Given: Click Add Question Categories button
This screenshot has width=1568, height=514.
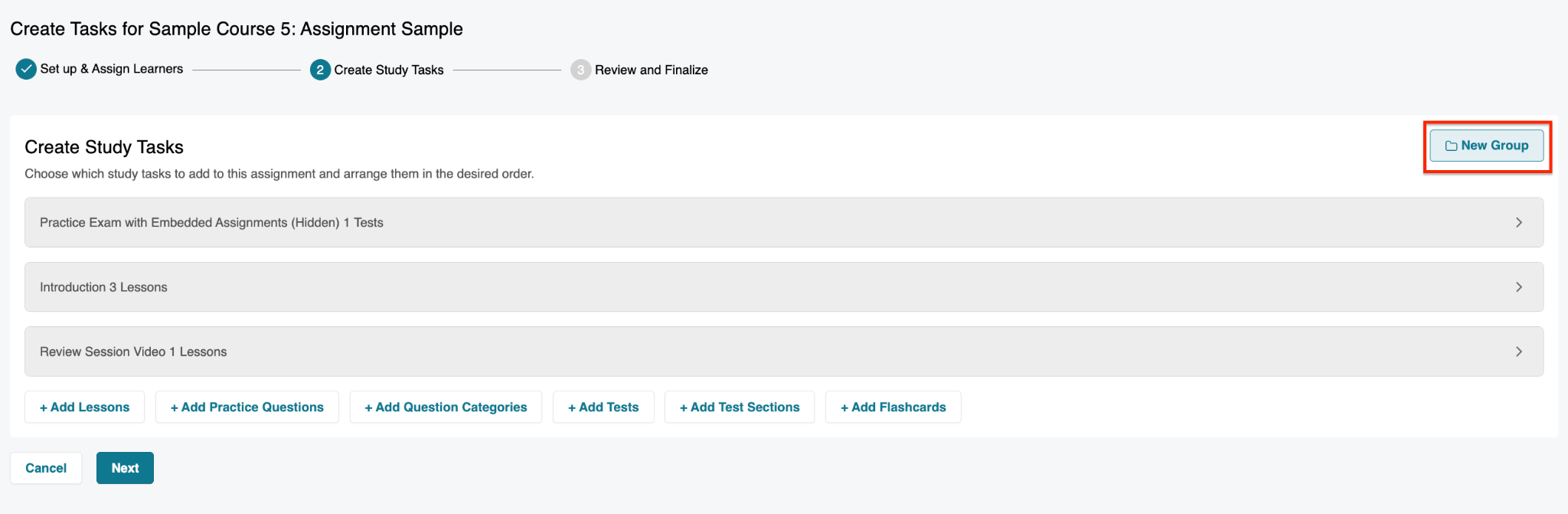Looking at the screenshot, I should (446, 407).
